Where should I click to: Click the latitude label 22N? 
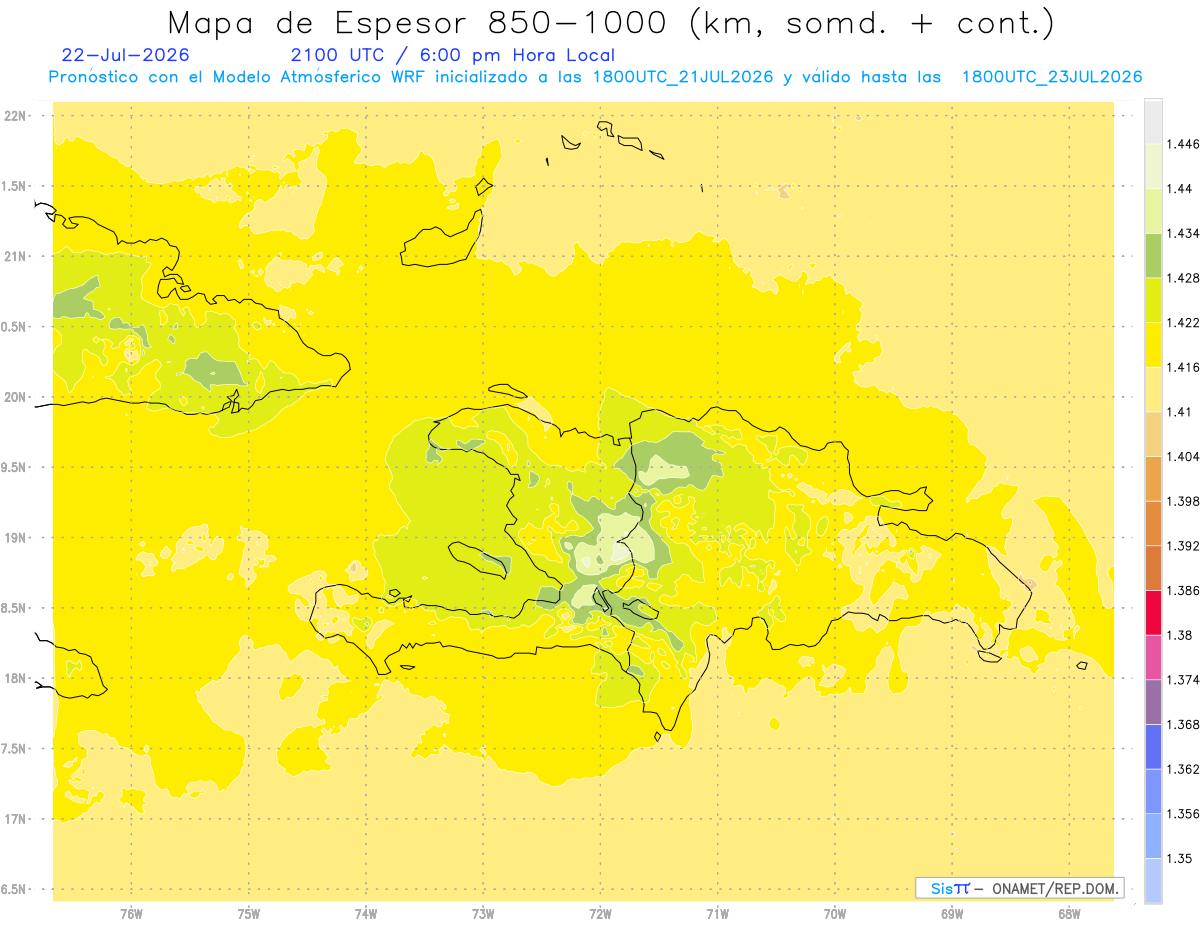16,116
